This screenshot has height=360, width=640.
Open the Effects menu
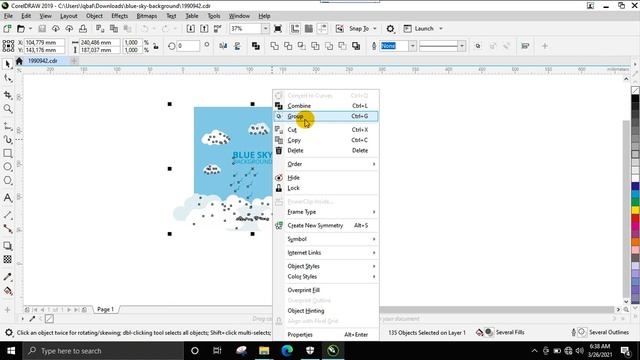[x=120, y=16]
